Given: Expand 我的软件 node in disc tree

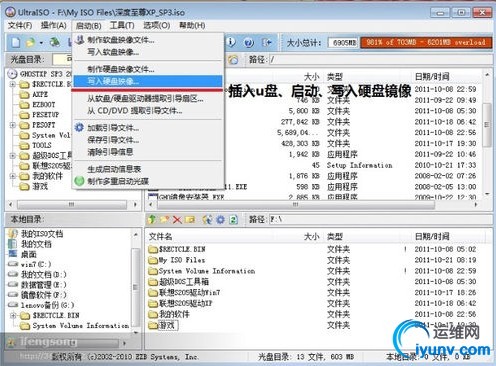Looking at the screenshot, I should (x=12, y=176).
